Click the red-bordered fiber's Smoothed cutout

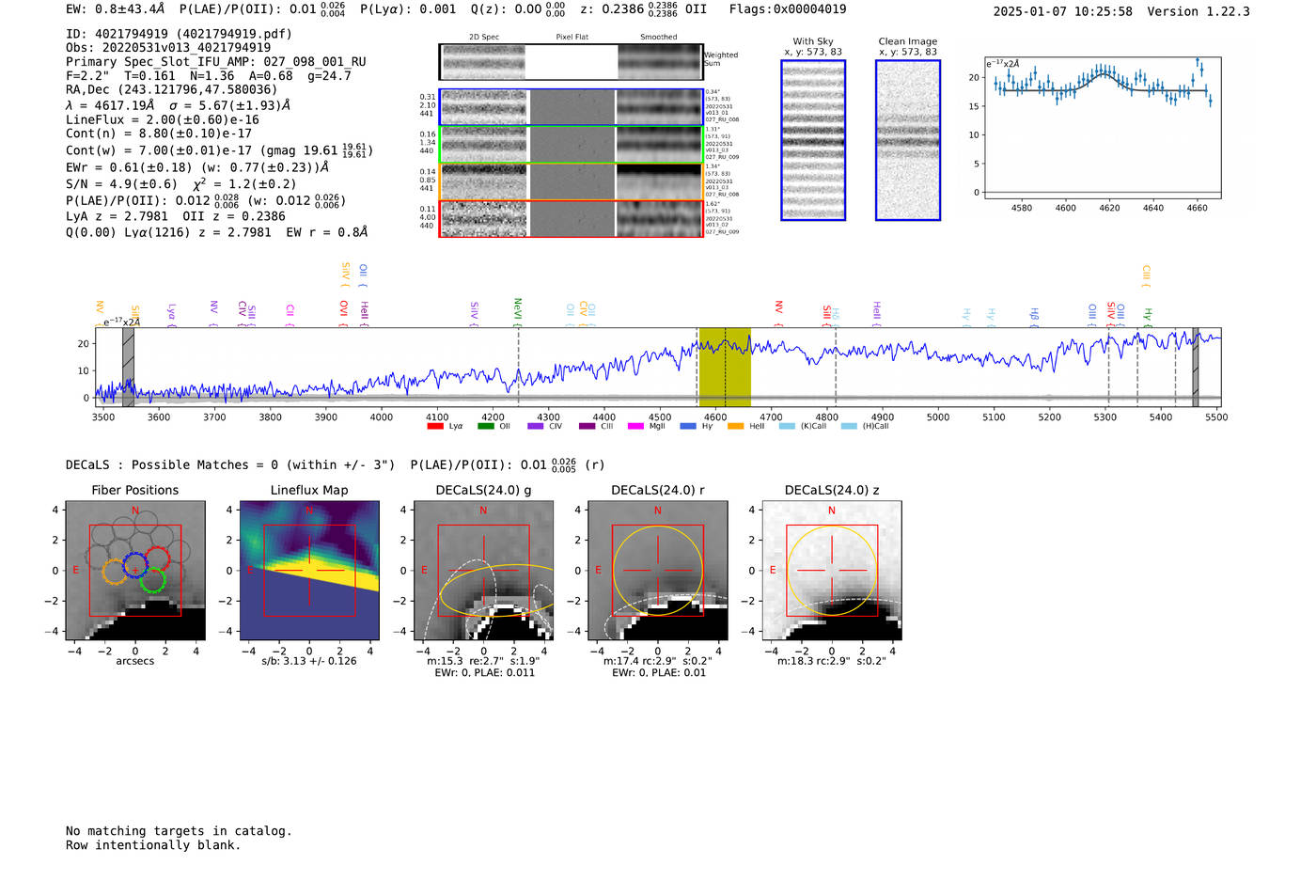point(659,219)
